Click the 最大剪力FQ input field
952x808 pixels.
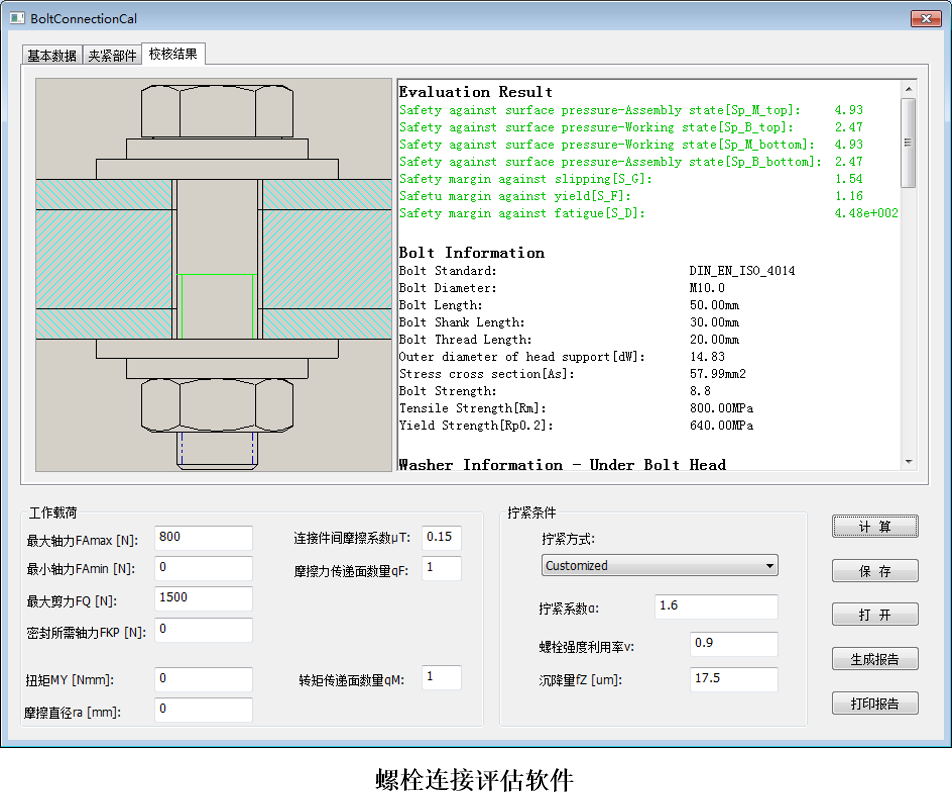pos(203,599)
